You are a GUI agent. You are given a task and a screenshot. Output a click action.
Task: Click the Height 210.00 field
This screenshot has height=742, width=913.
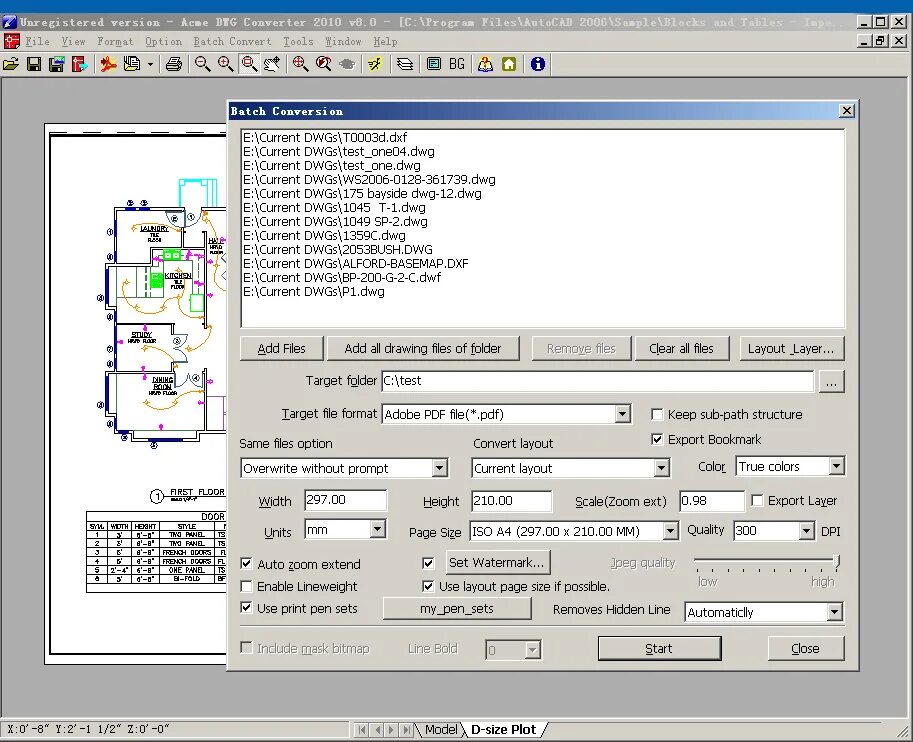[511, 501]
